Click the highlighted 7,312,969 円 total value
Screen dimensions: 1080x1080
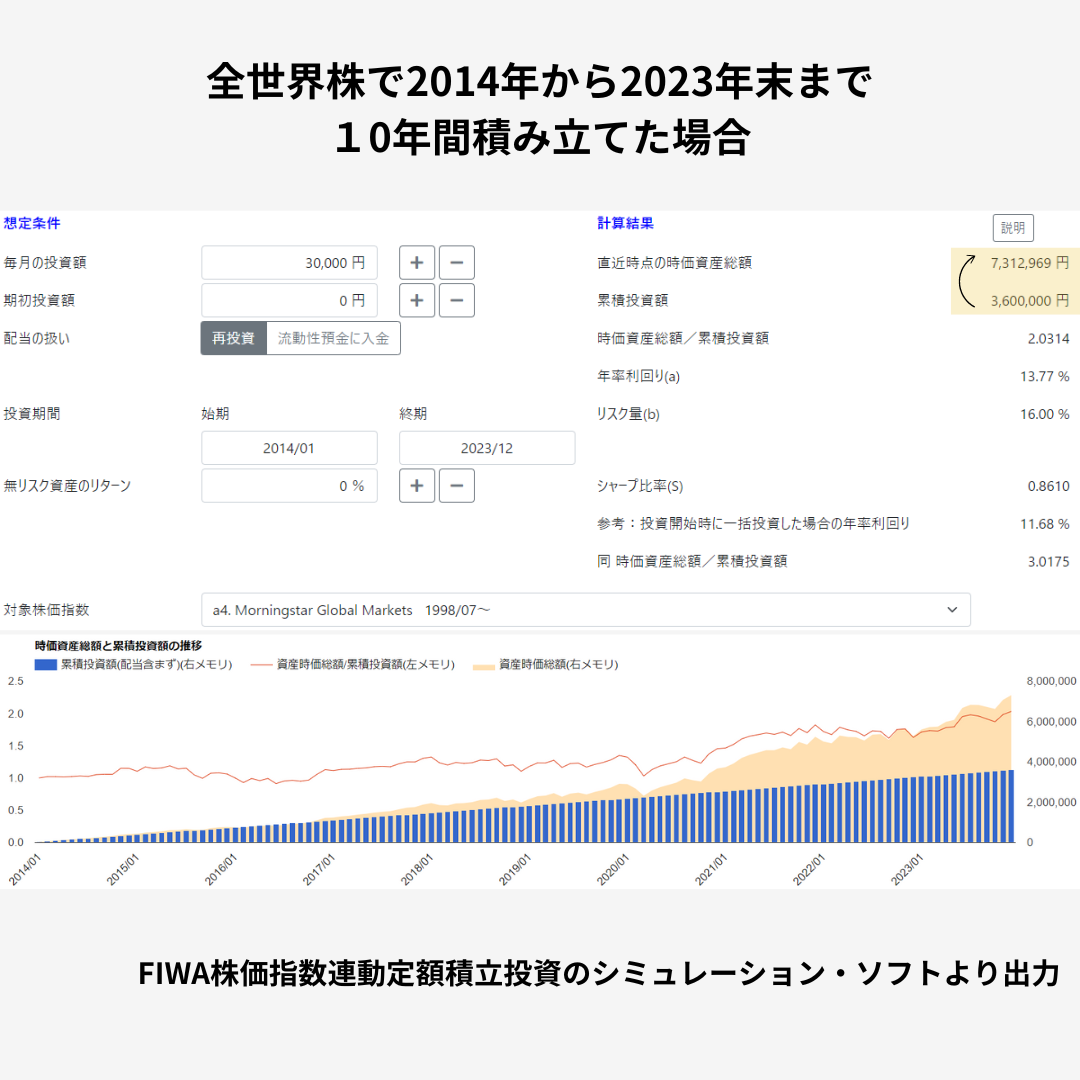click(1029, 263)
